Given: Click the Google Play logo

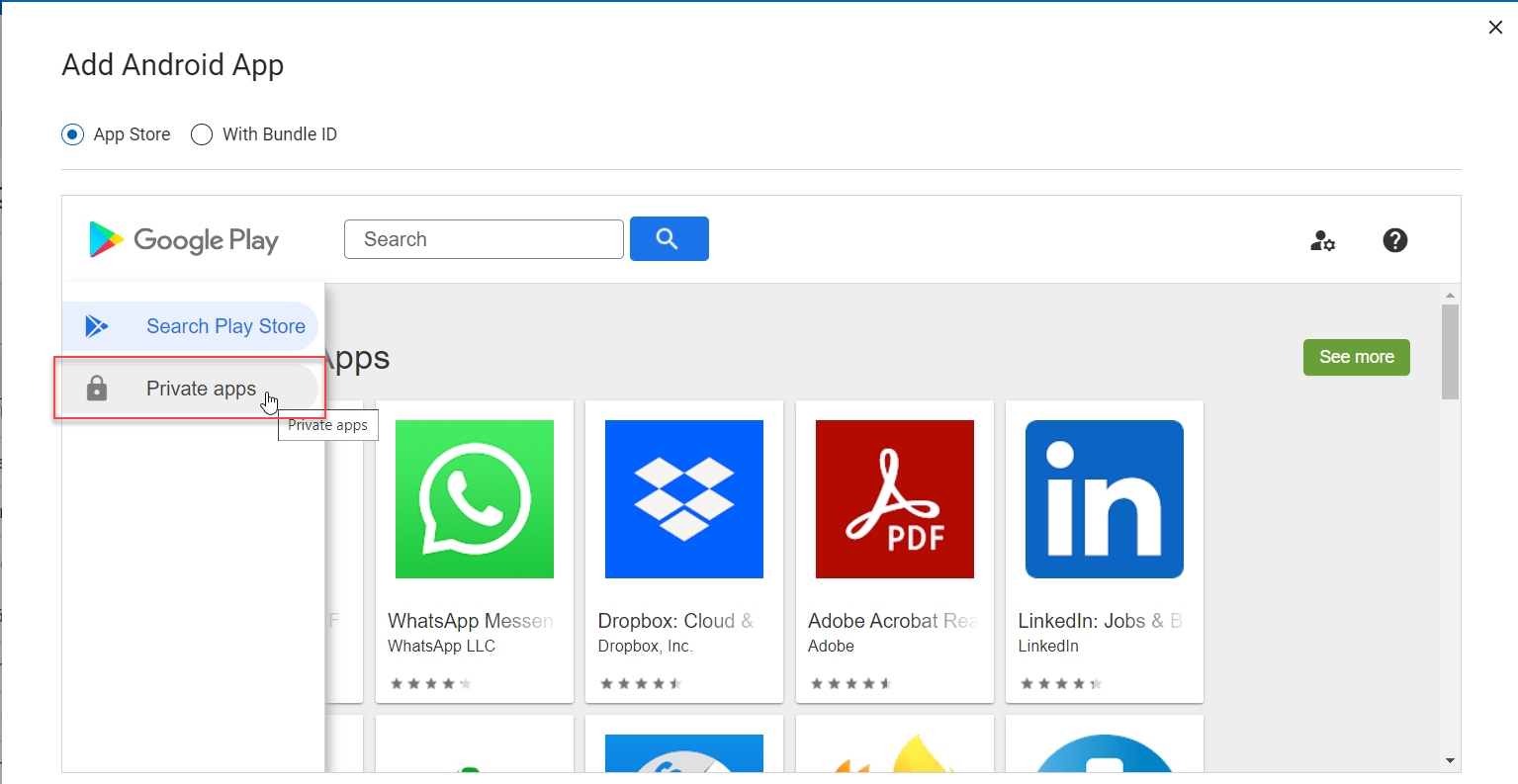Looking at the screenshot, I should pyautogui.click(x=183, y=238).
